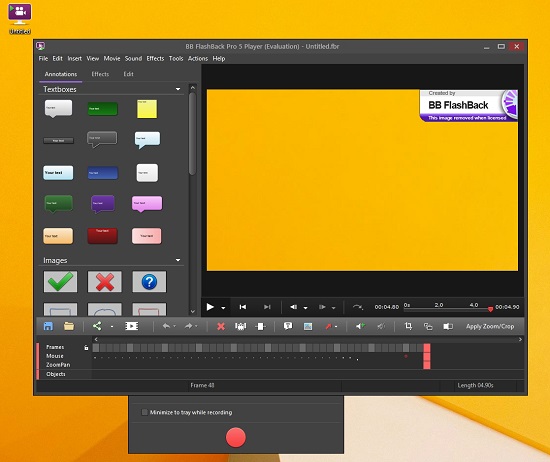Open the folder icon in the toolbar
Image resolution: width=550 pixels, height=462 pixels.
(69, 326)
